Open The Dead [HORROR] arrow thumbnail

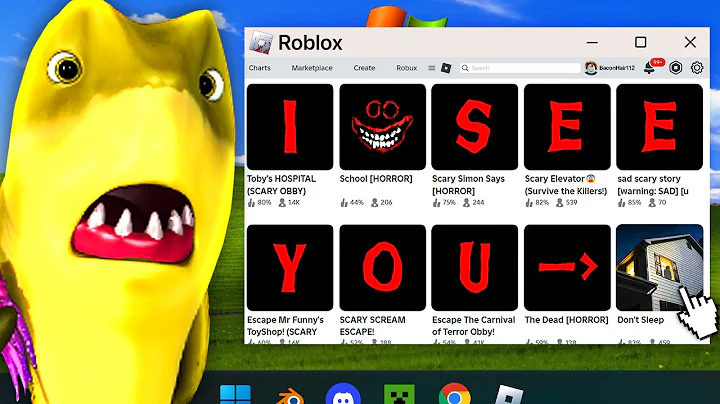tap(567, 268)
